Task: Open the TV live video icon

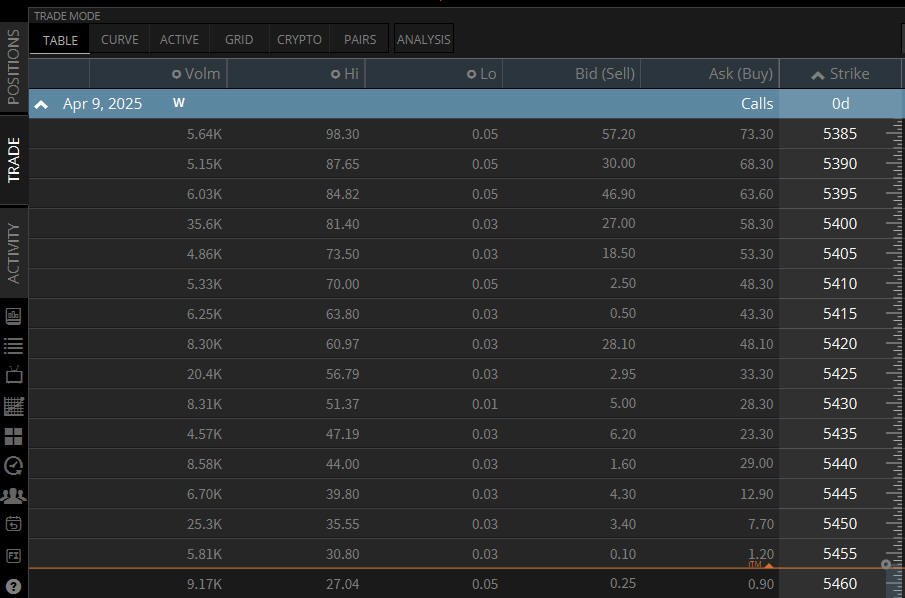Action: [x=13, y=375]
